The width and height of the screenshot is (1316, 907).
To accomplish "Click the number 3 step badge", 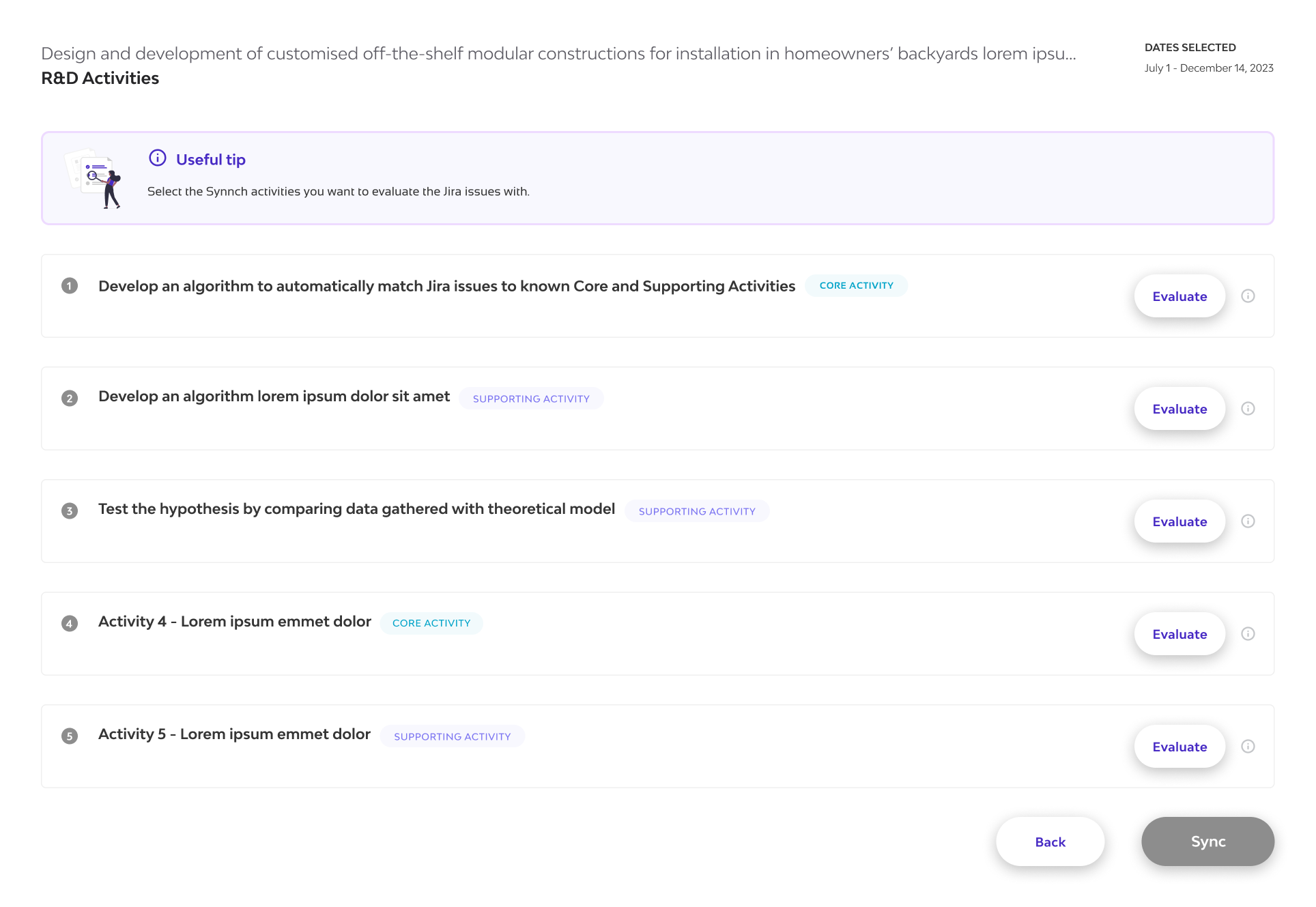I will (70, 511).
